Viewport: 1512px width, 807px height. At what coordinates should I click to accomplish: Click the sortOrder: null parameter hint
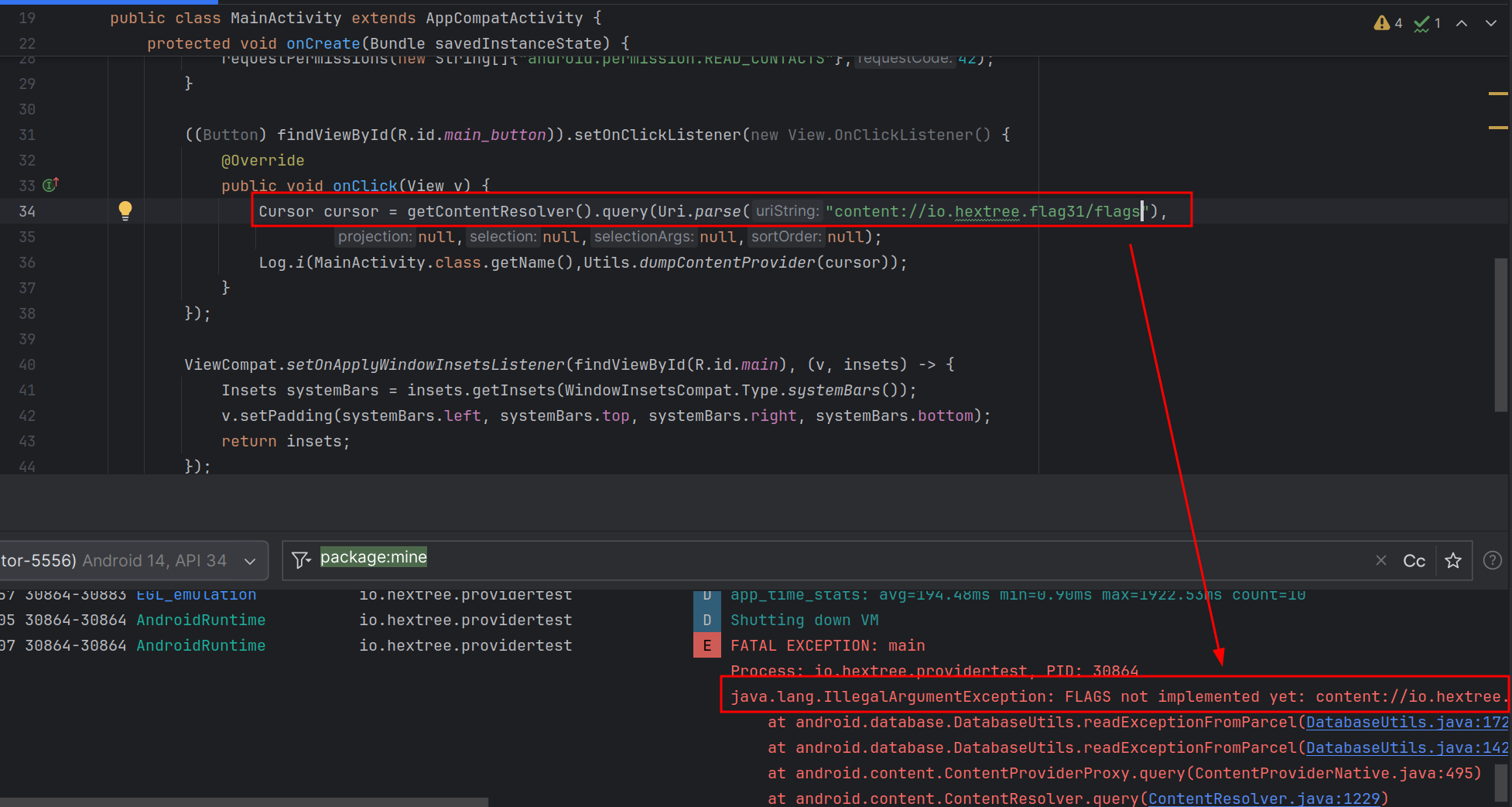point(807,237)
